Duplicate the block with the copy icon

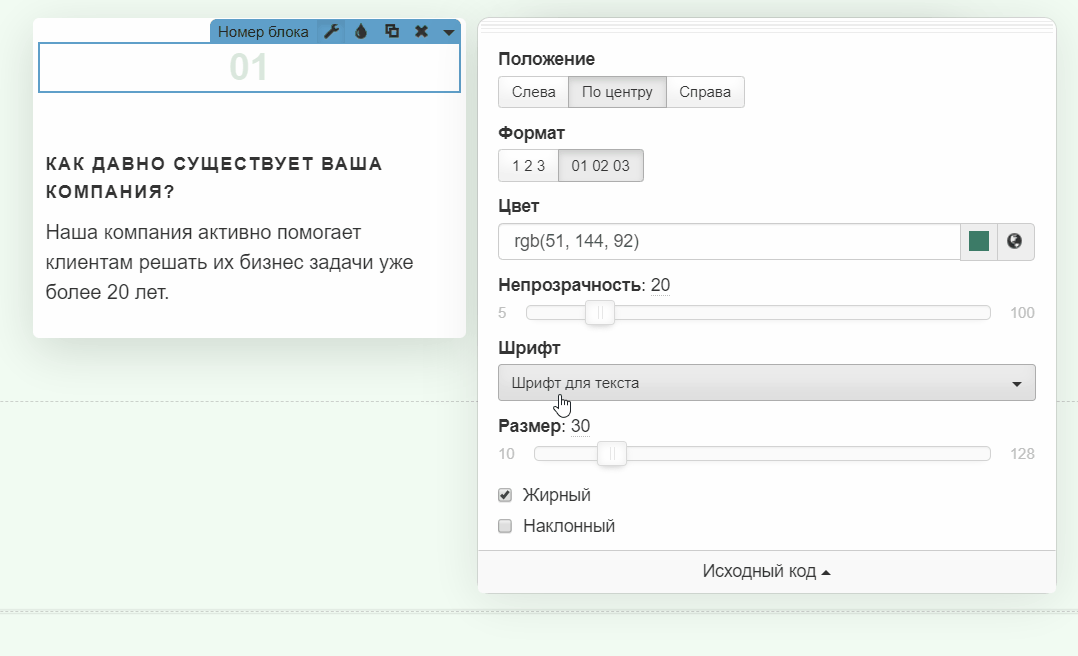pos(392,31)
